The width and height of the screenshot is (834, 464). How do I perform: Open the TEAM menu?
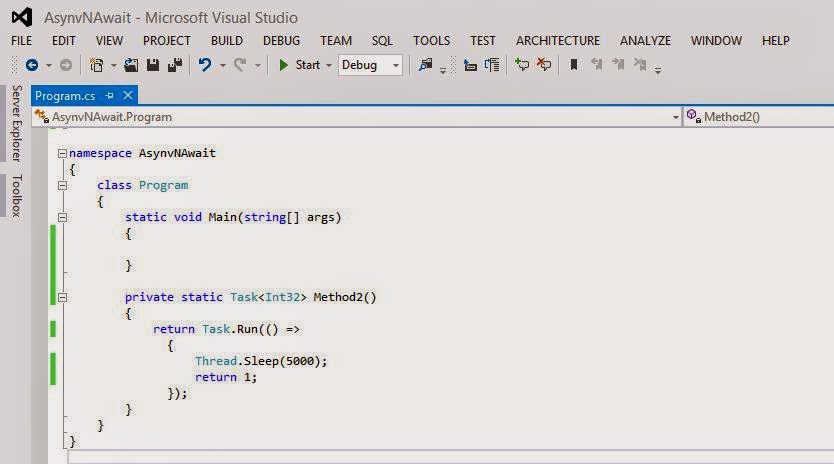point(336,41)
